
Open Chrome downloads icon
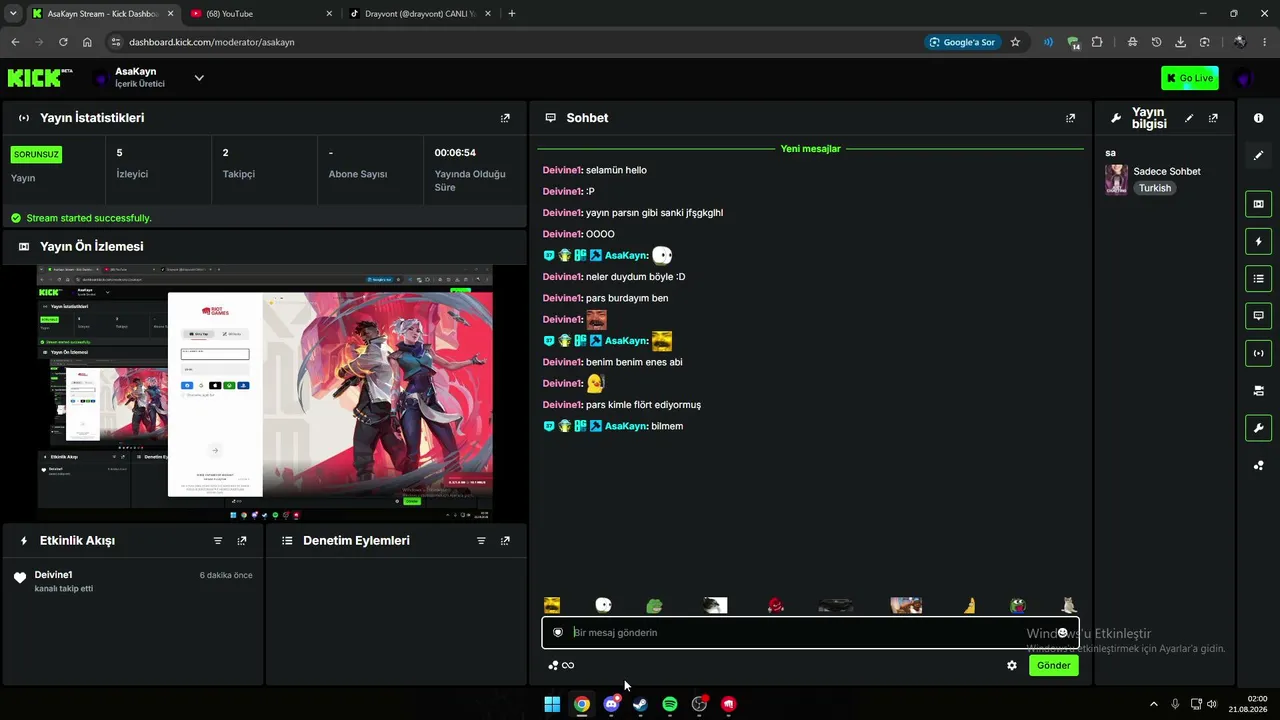tap(1180, 42)
